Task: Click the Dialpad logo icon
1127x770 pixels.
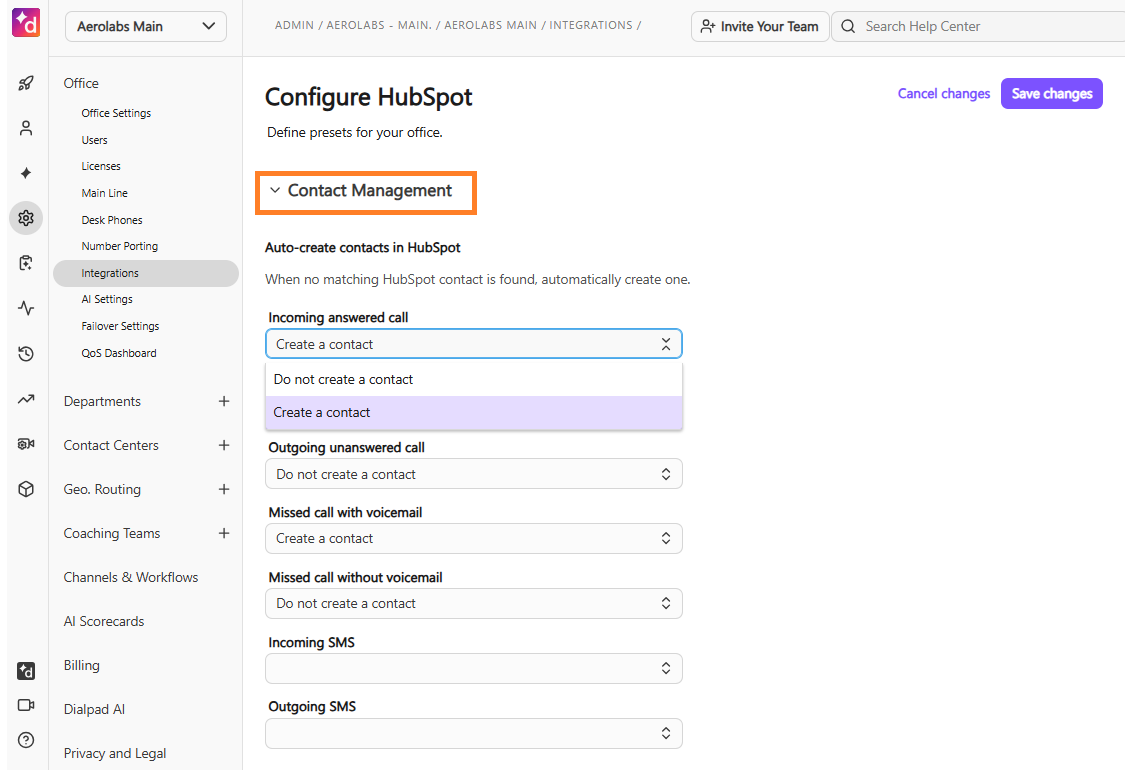Action: point(26,22)
